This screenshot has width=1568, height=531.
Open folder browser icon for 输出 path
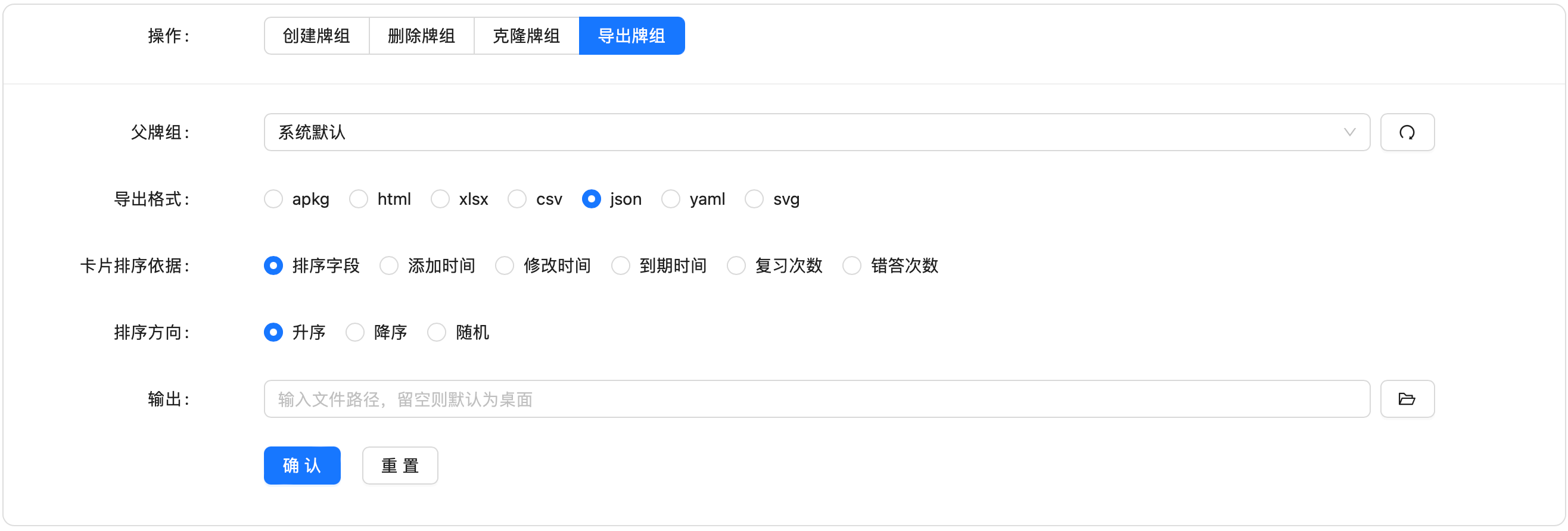pyautogui.click(x=1407, y=399)
